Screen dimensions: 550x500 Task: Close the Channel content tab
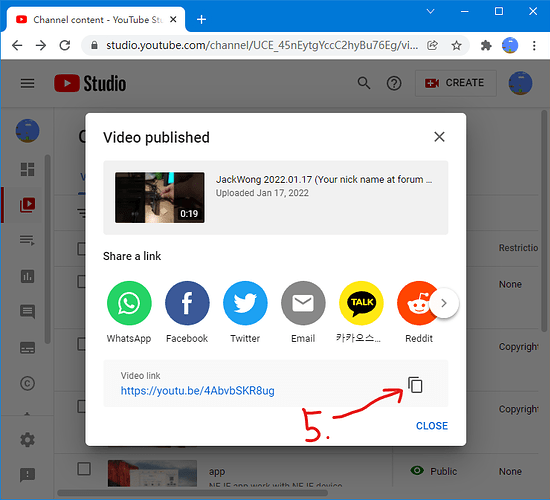click(x=173, y=20)
